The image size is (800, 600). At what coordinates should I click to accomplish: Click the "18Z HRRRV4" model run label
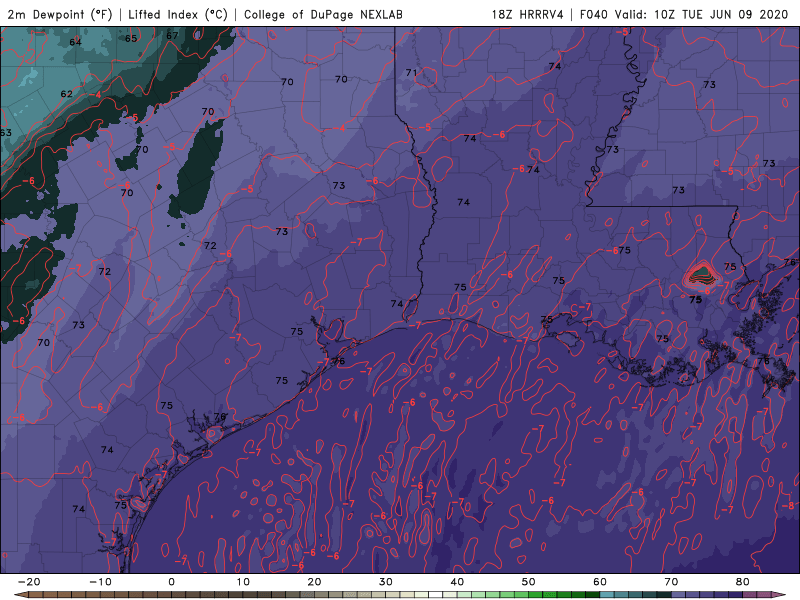pyautogui.click(x=527, y=14)
